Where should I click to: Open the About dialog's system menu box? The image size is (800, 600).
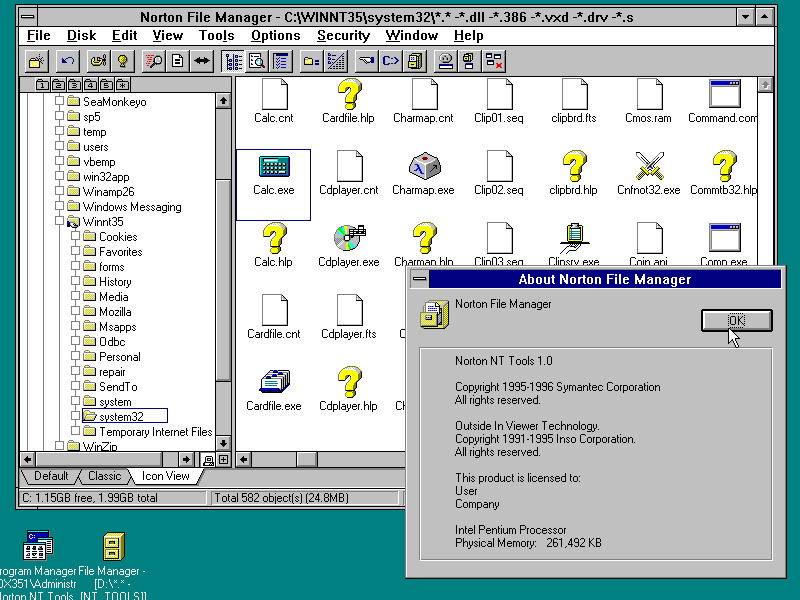click(x=419, y=279)
